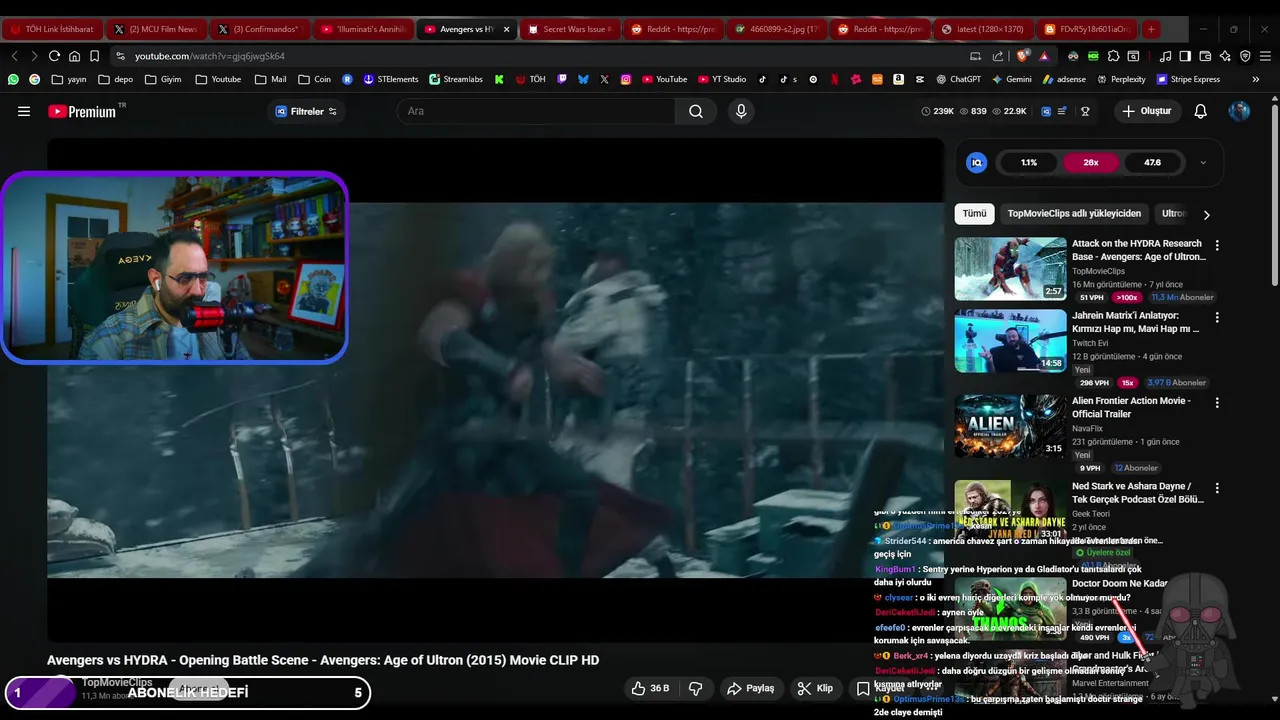Switch to Illuminati's Annihilation tab
This screenshot has height=720, width=1280.
pyautogui.click(x=363, y=29)
